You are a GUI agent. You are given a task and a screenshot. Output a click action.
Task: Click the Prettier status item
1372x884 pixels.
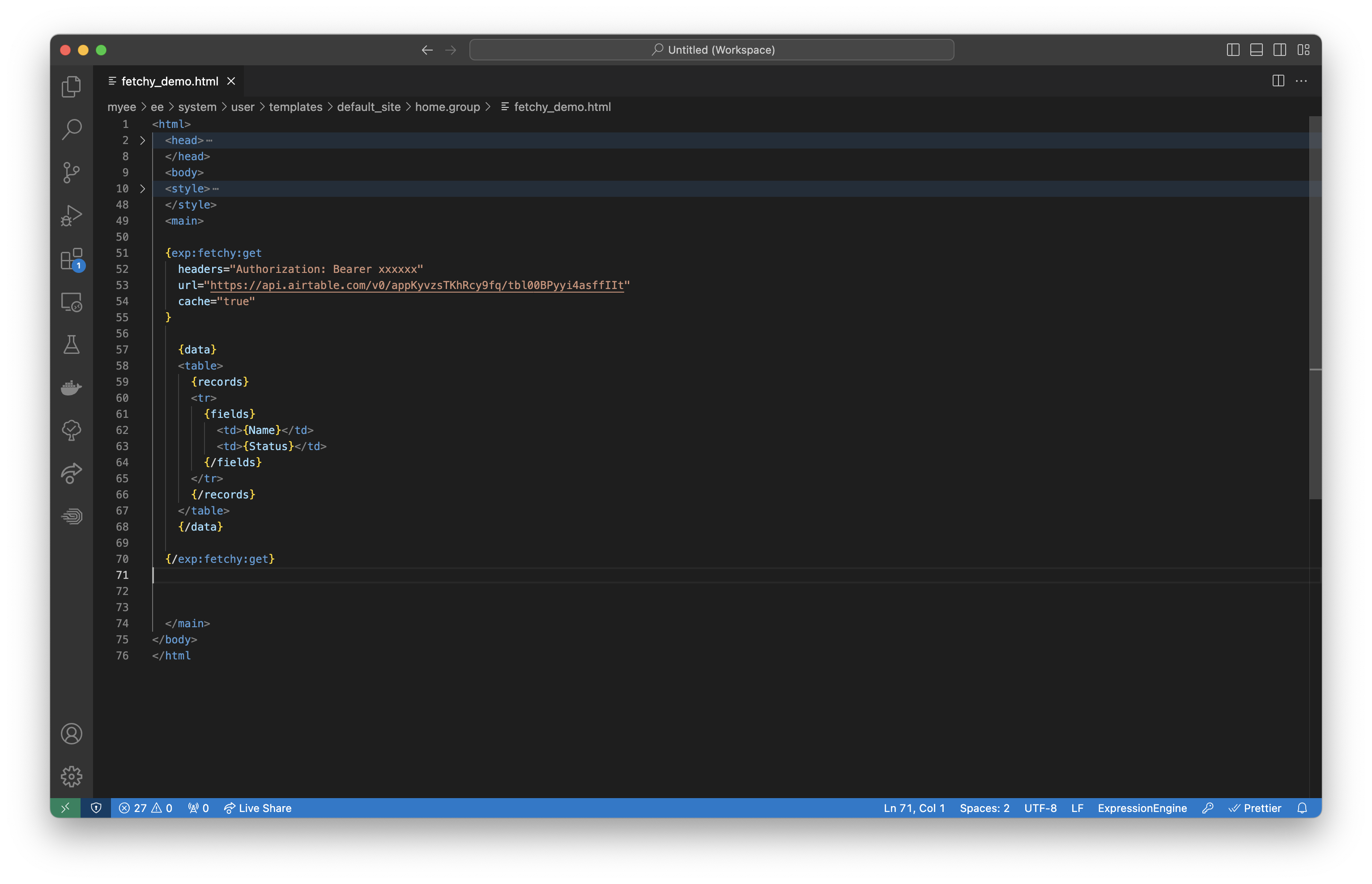(1254, 808)
